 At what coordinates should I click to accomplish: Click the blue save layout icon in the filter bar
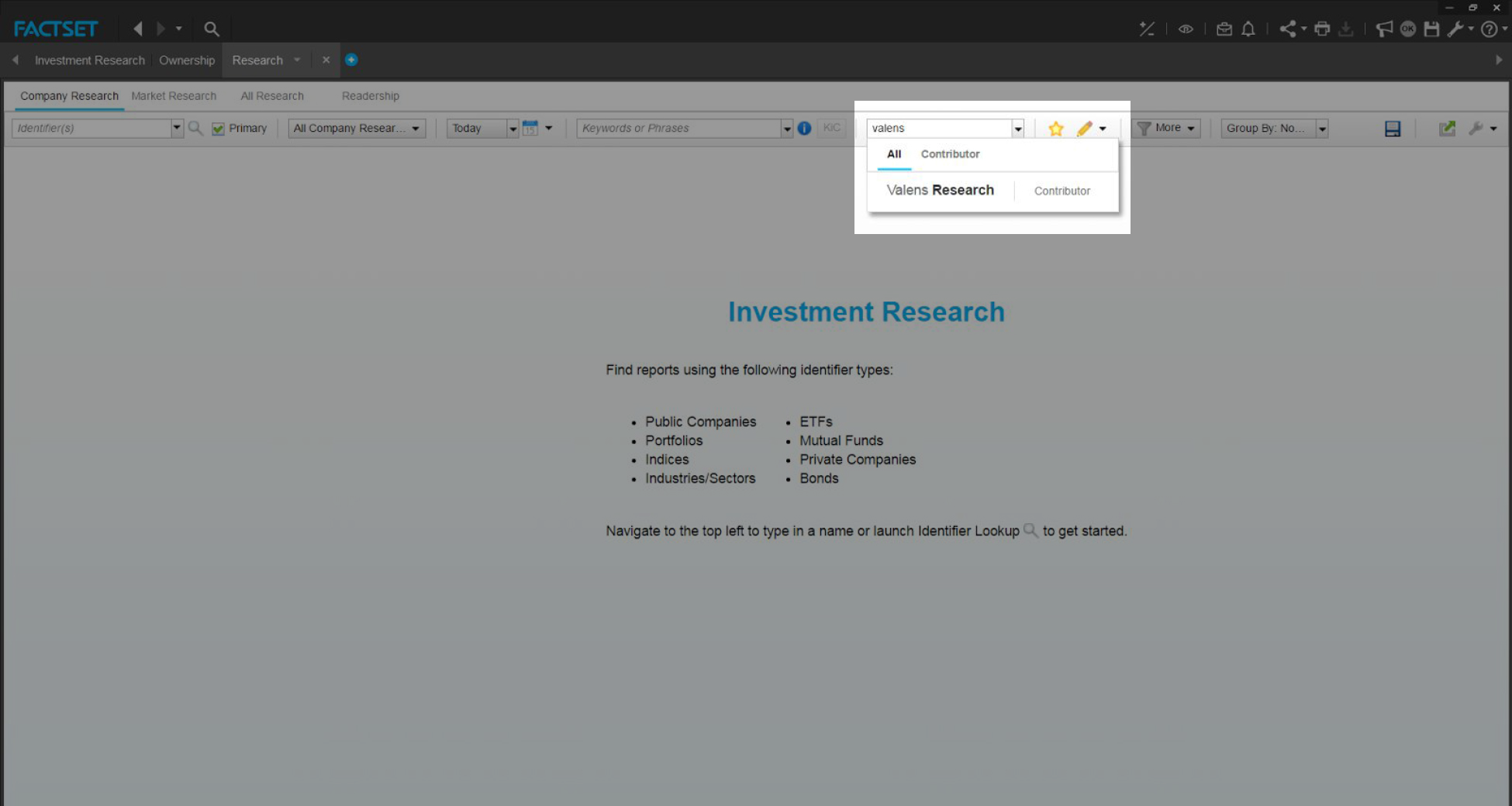[1393, 129]
